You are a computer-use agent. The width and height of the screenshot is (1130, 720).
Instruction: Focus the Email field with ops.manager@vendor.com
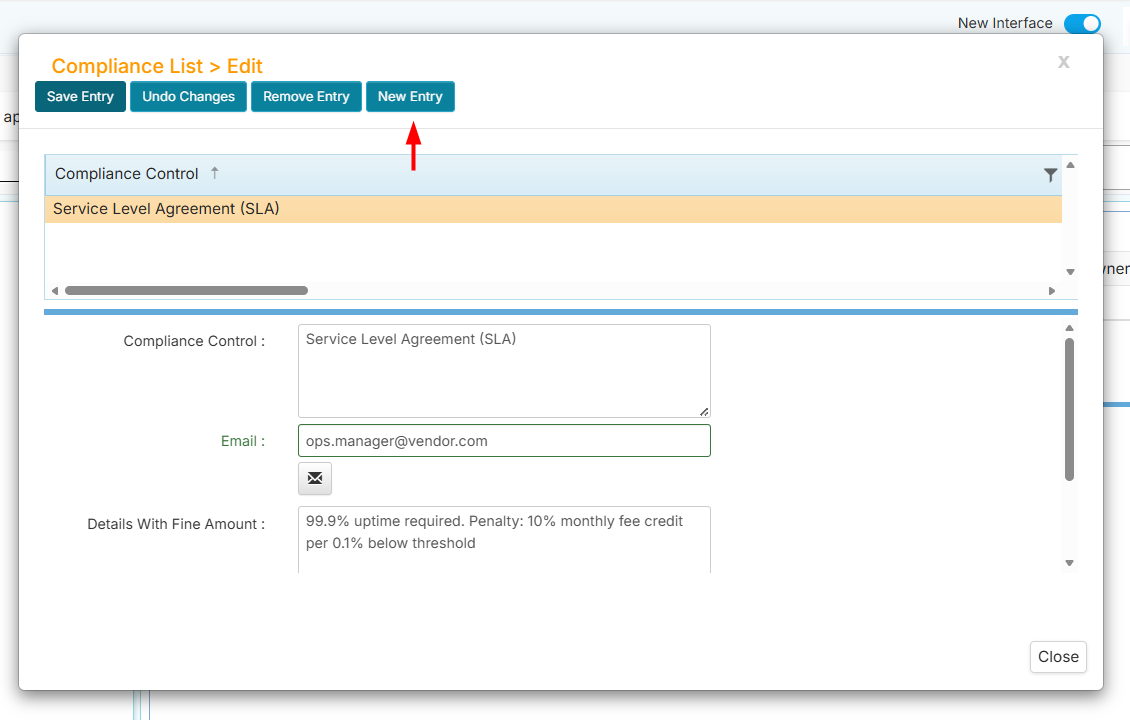pyautogui.click(x=504, y=441)
